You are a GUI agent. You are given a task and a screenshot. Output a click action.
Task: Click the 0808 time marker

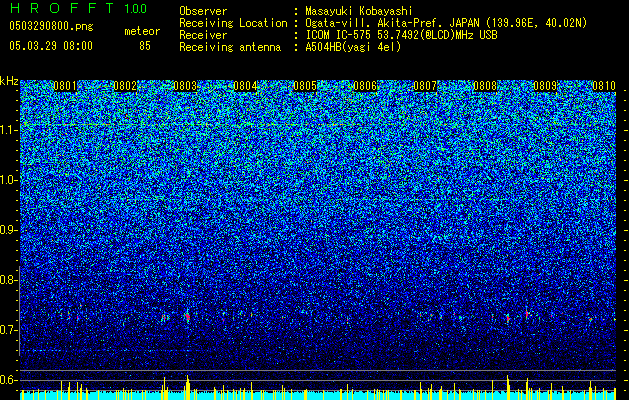click(x=485, y=86)
